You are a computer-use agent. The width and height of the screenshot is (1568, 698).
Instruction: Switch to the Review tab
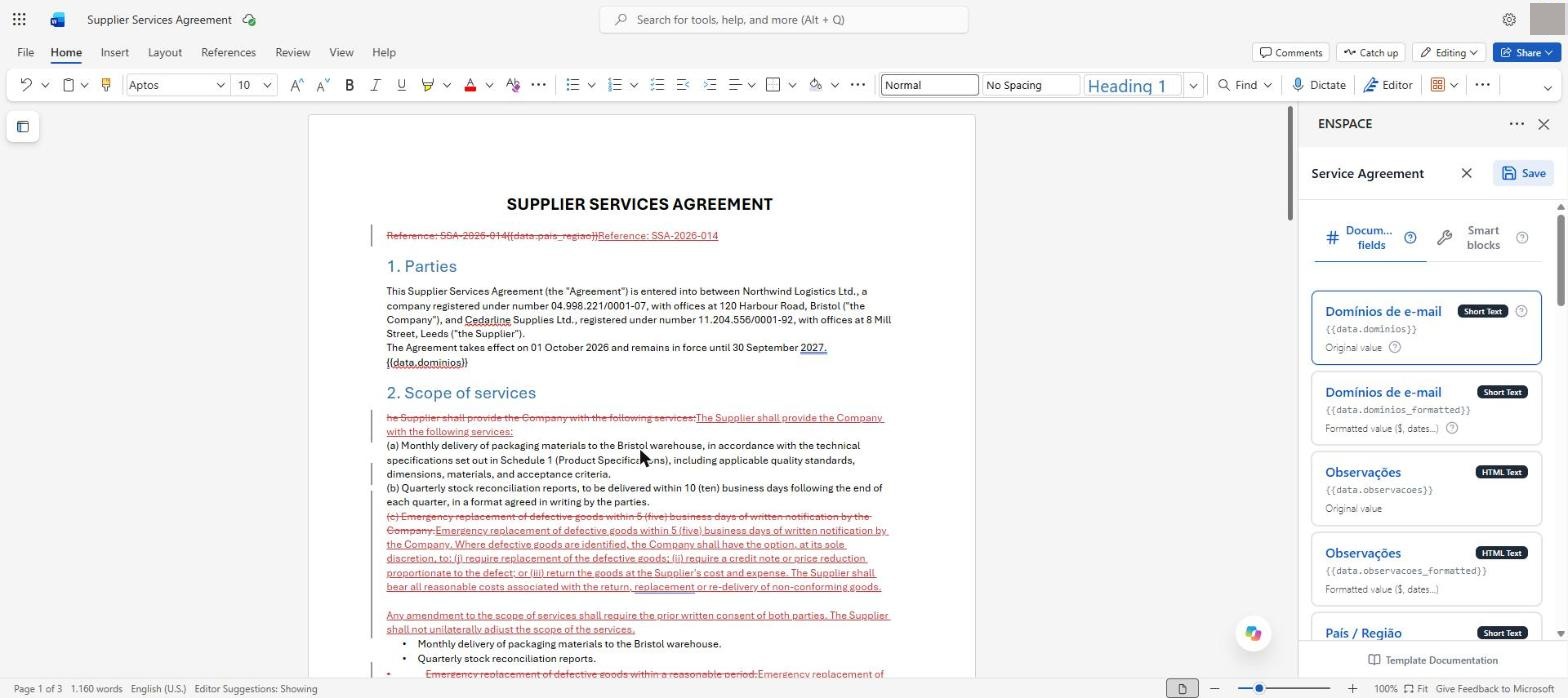[x=292, y=52]
